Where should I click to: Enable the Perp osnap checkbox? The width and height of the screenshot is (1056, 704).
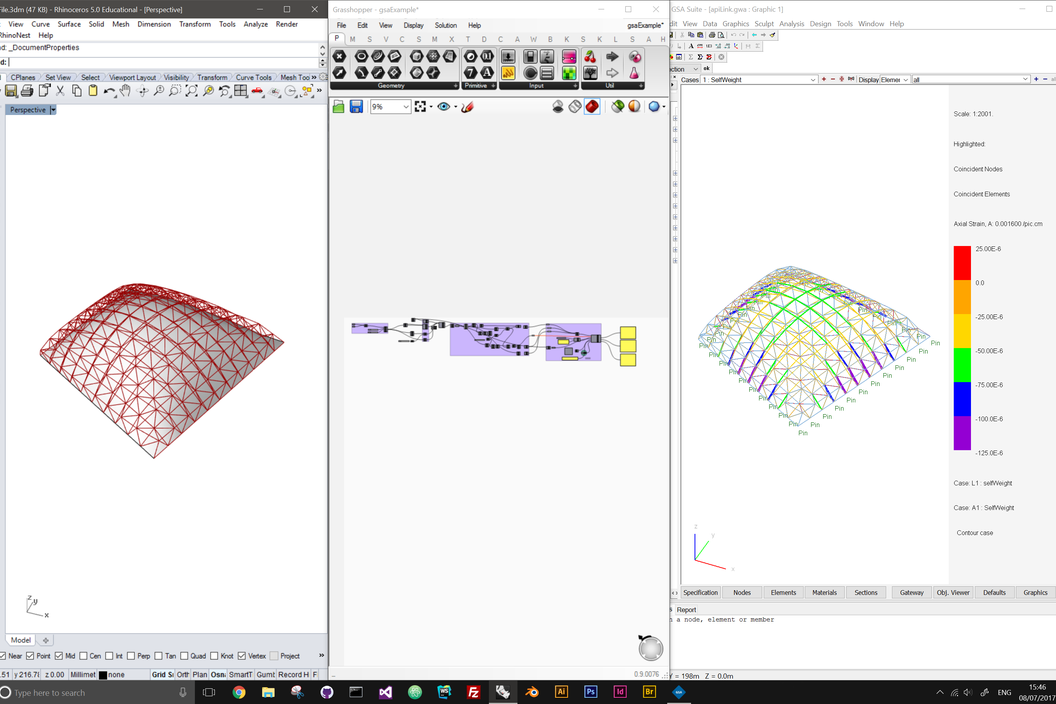click(x=131, y=656)
